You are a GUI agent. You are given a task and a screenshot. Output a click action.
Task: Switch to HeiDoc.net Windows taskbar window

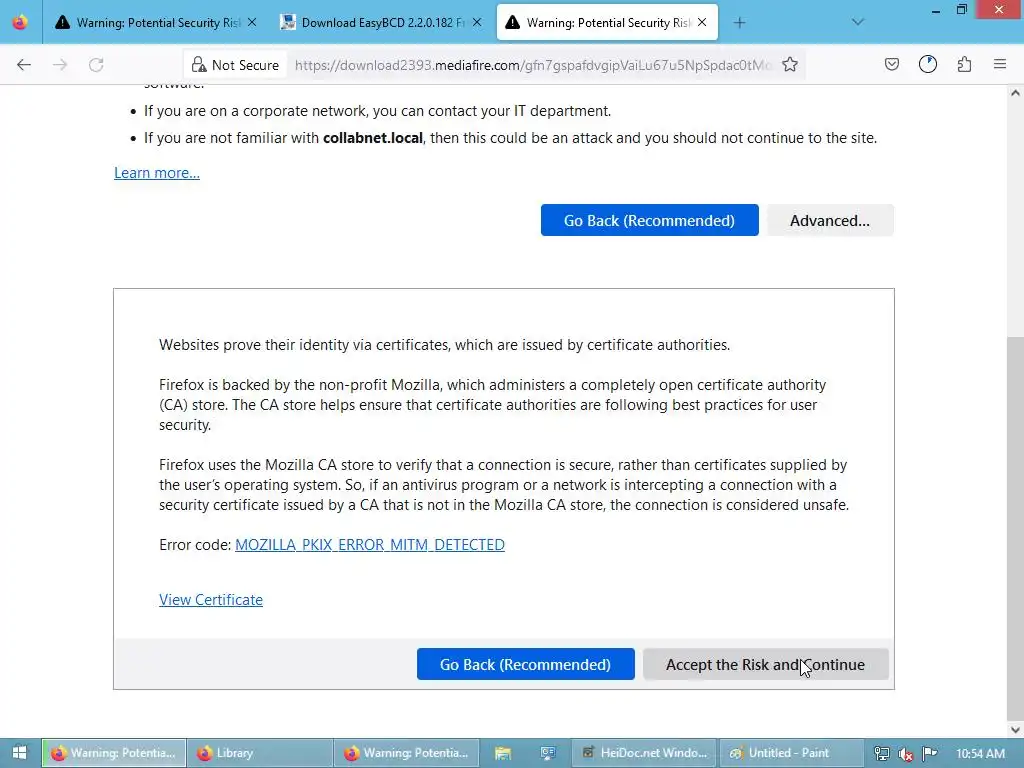click(645, 753)
